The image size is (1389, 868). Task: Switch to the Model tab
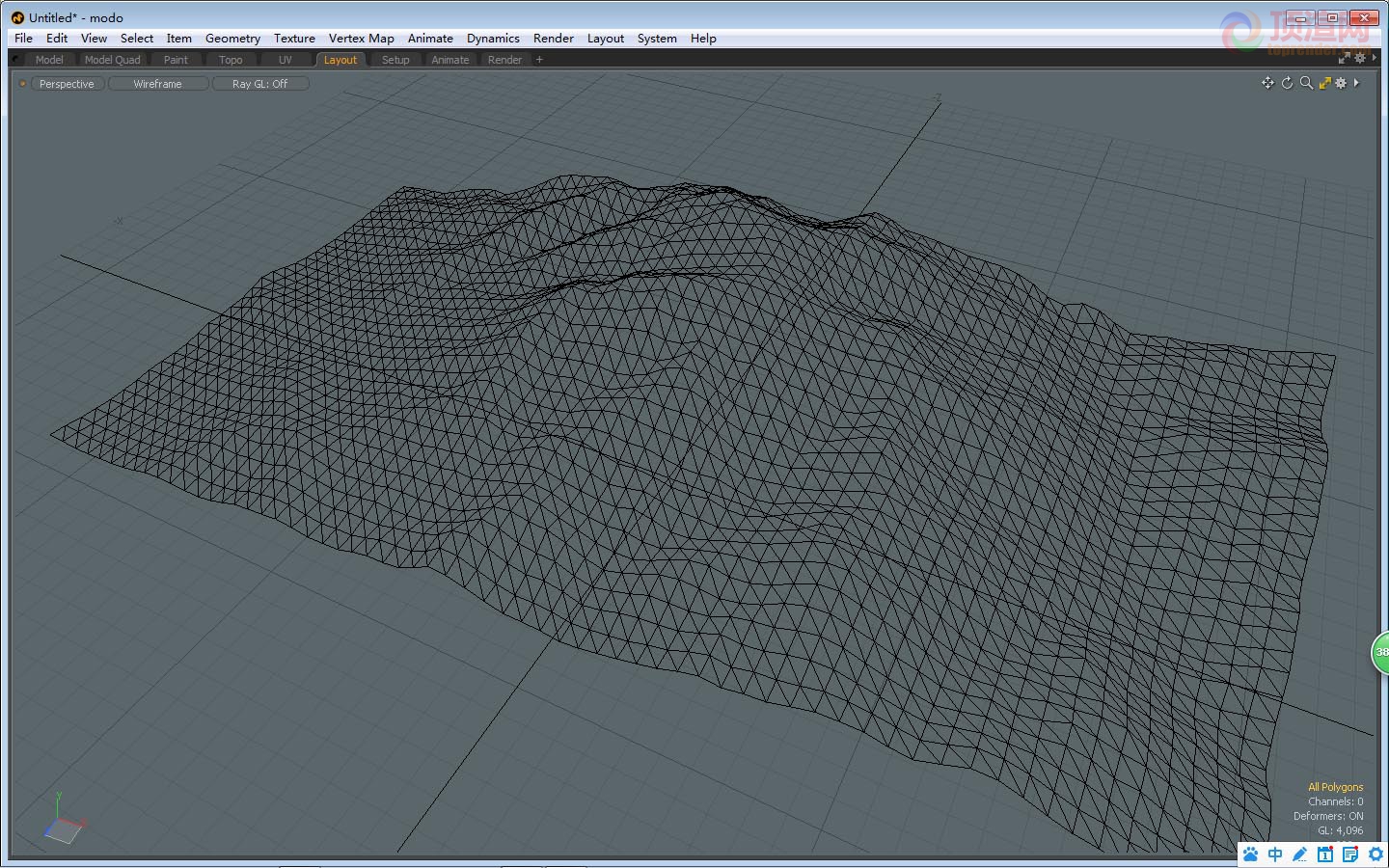(x=49, y=60)
